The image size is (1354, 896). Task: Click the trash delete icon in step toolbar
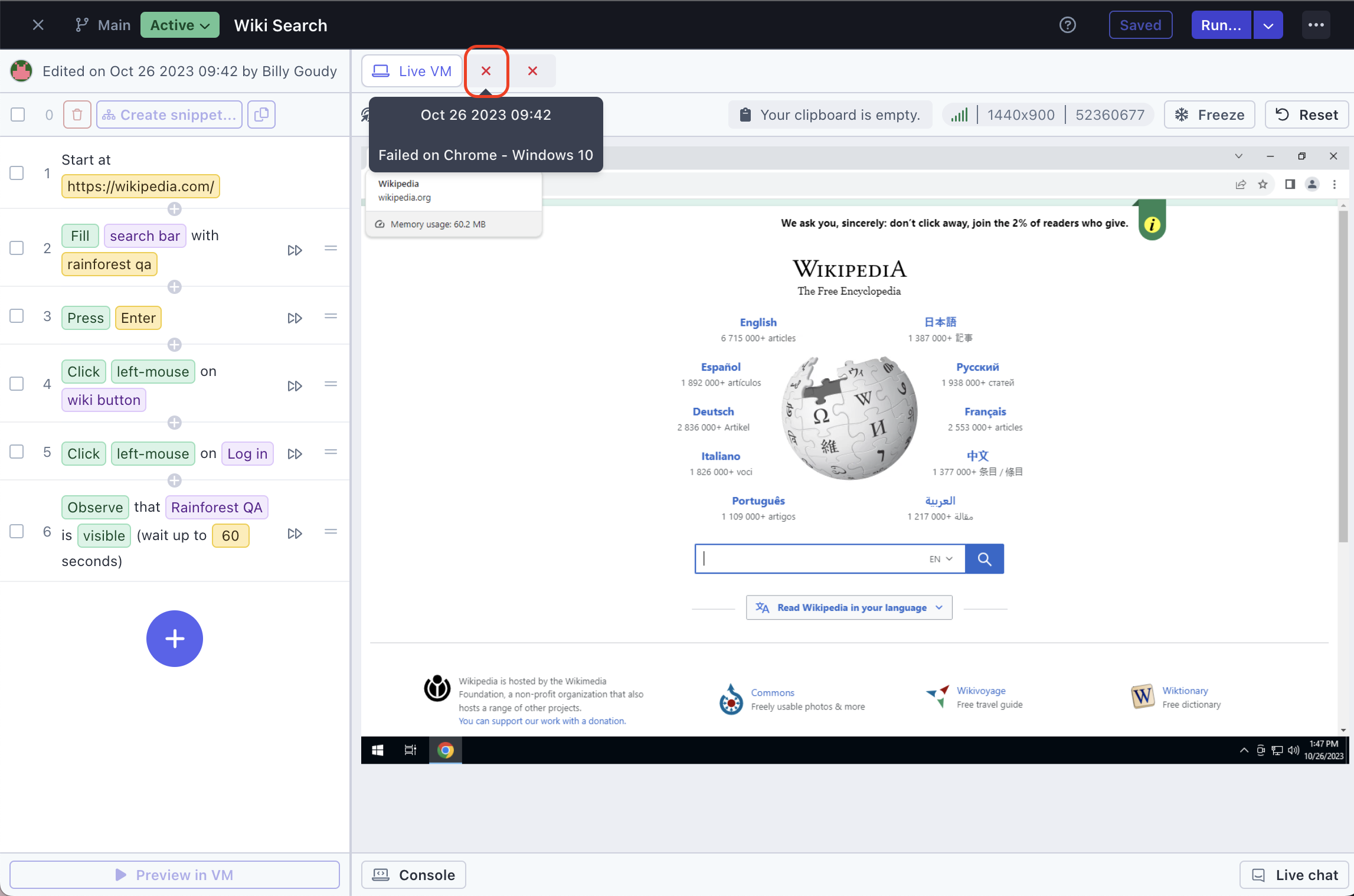click(x=77, y=115)
